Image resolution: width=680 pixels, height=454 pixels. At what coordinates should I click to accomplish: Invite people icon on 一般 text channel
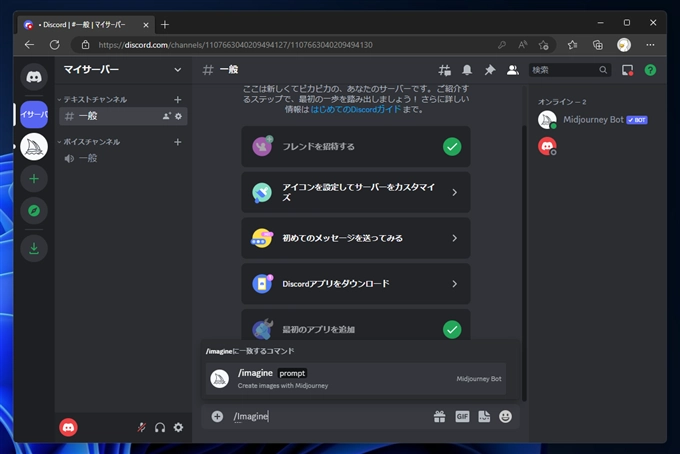point(167,116)
